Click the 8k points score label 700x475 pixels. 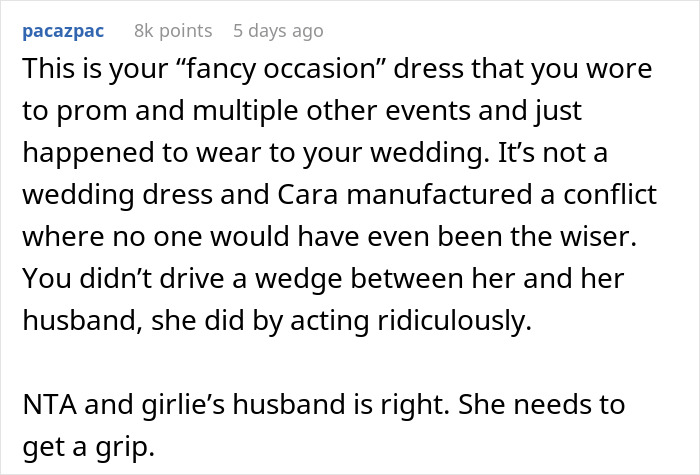173,31
